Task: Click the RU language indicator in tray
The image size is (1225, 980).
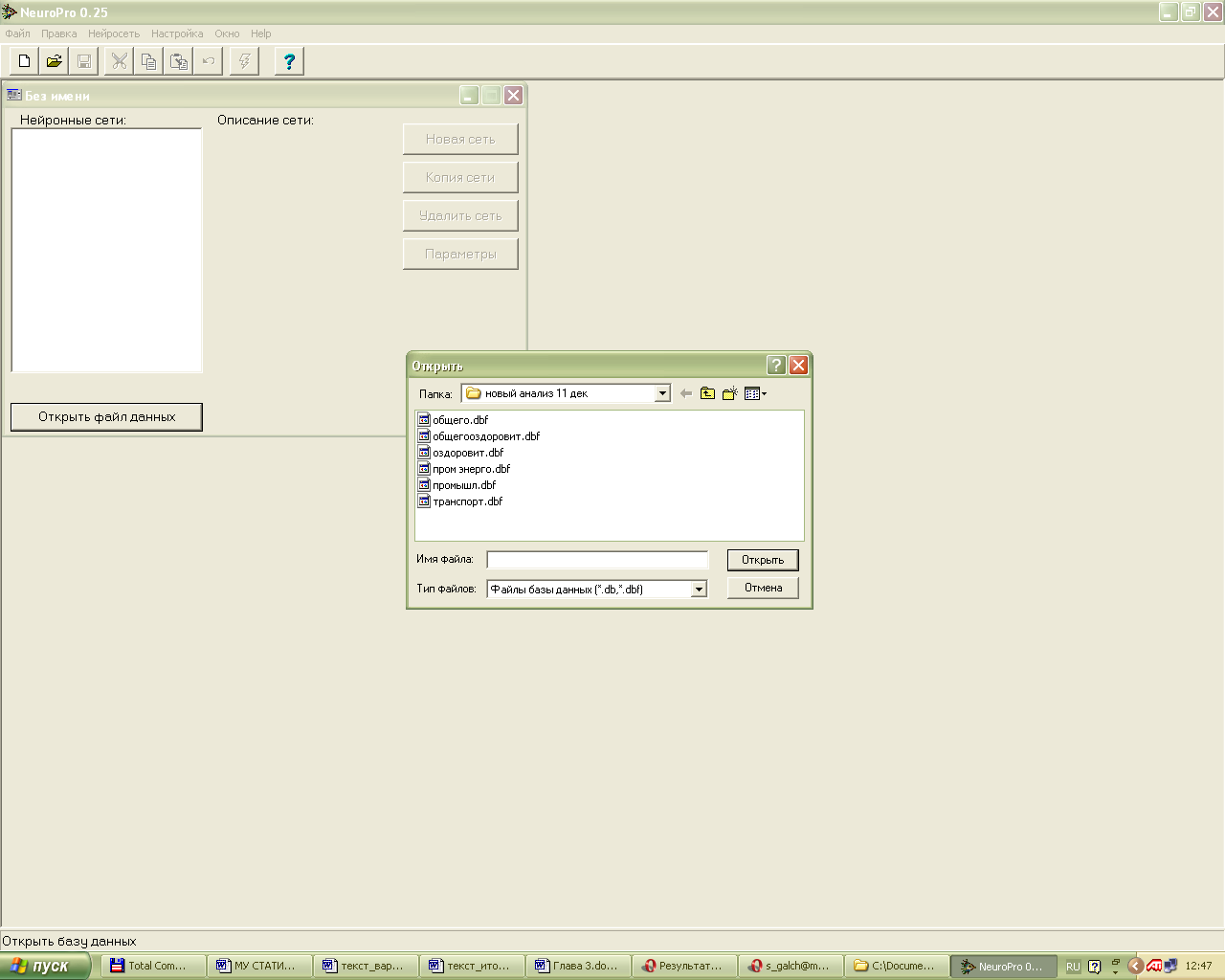Action: tap(1073, 967)
